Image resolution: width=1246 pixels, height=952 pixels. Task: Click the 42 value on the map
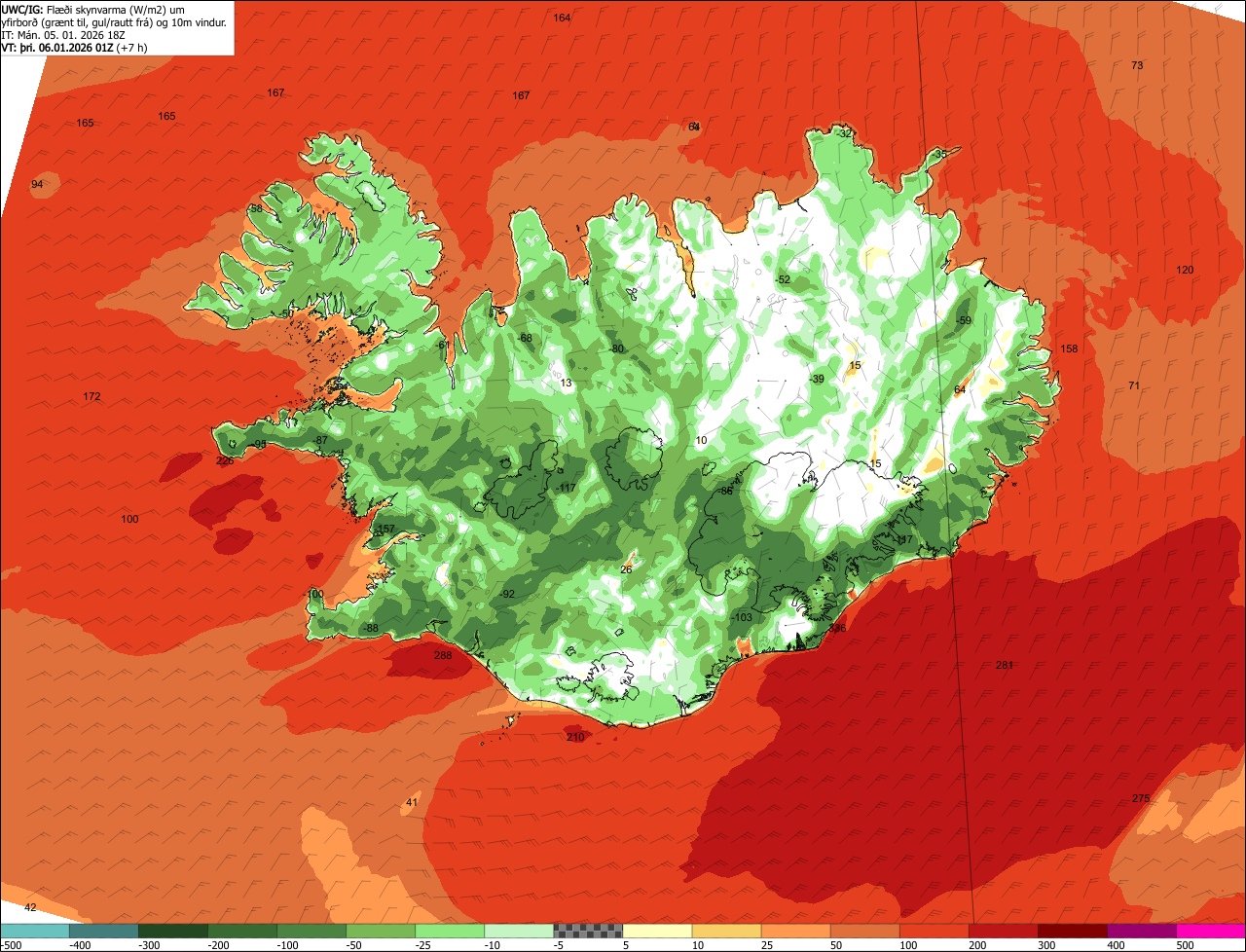coord(30,907)
